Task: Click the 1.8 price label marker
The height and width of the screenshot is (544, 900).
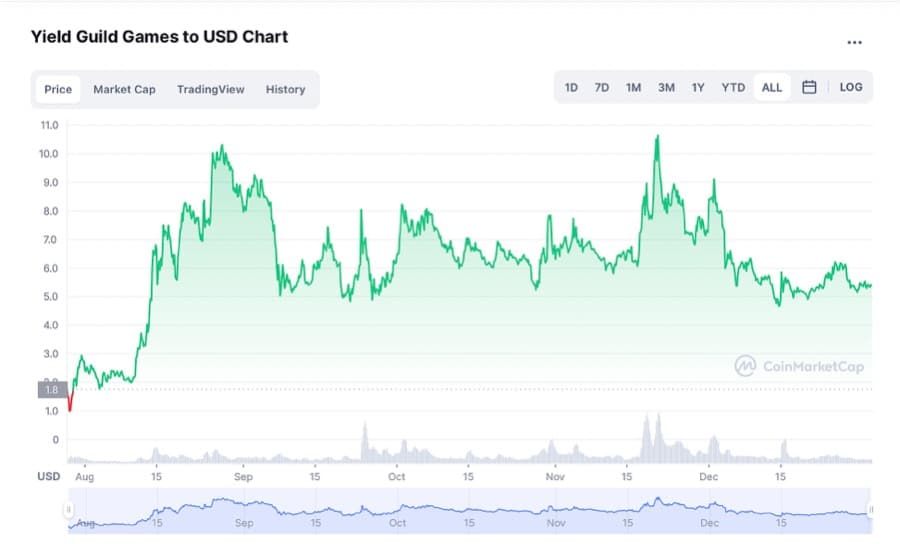Action: click(51, 390)
